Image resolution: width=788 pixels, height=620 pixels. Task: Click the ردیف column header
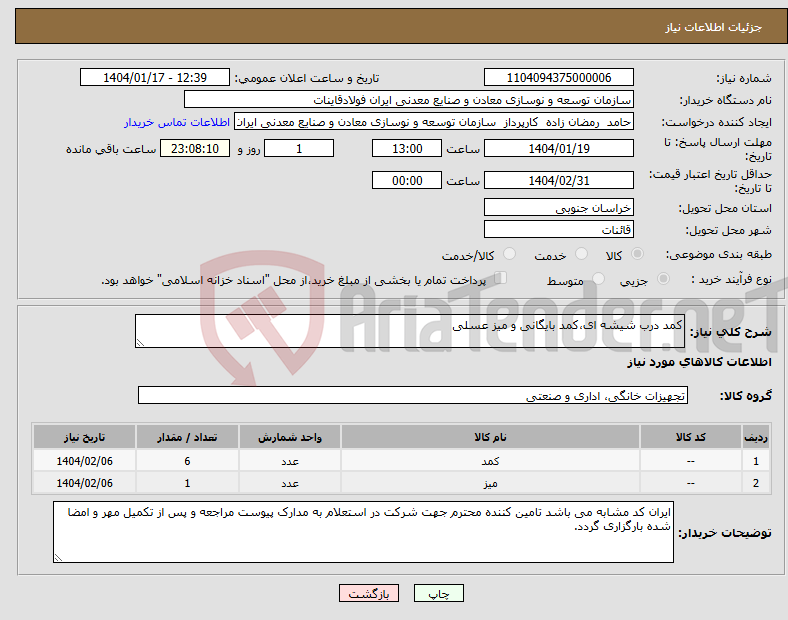tap(755, 437)
